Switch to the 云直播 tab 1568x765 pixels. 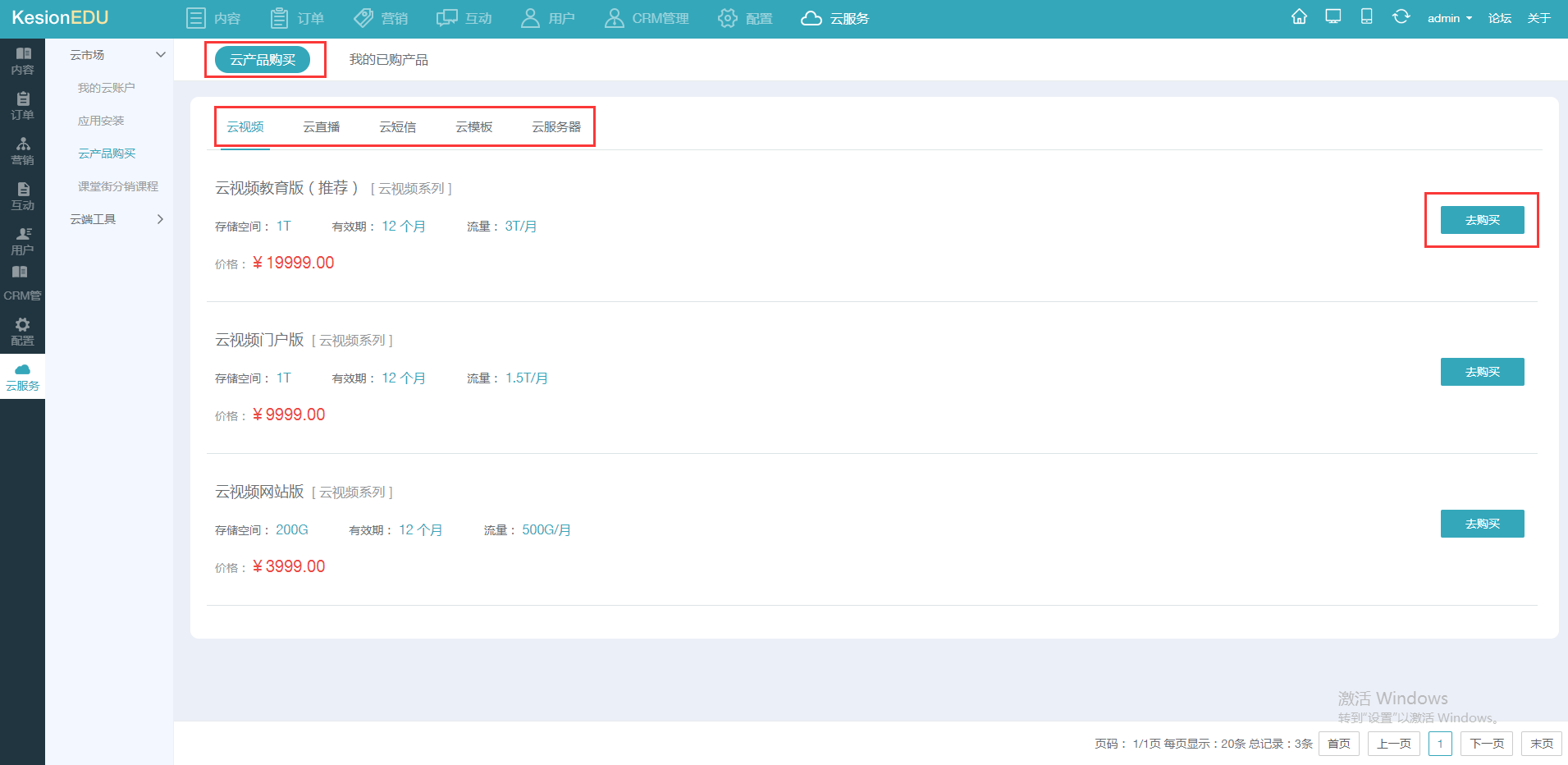click(x=321, y=127)
